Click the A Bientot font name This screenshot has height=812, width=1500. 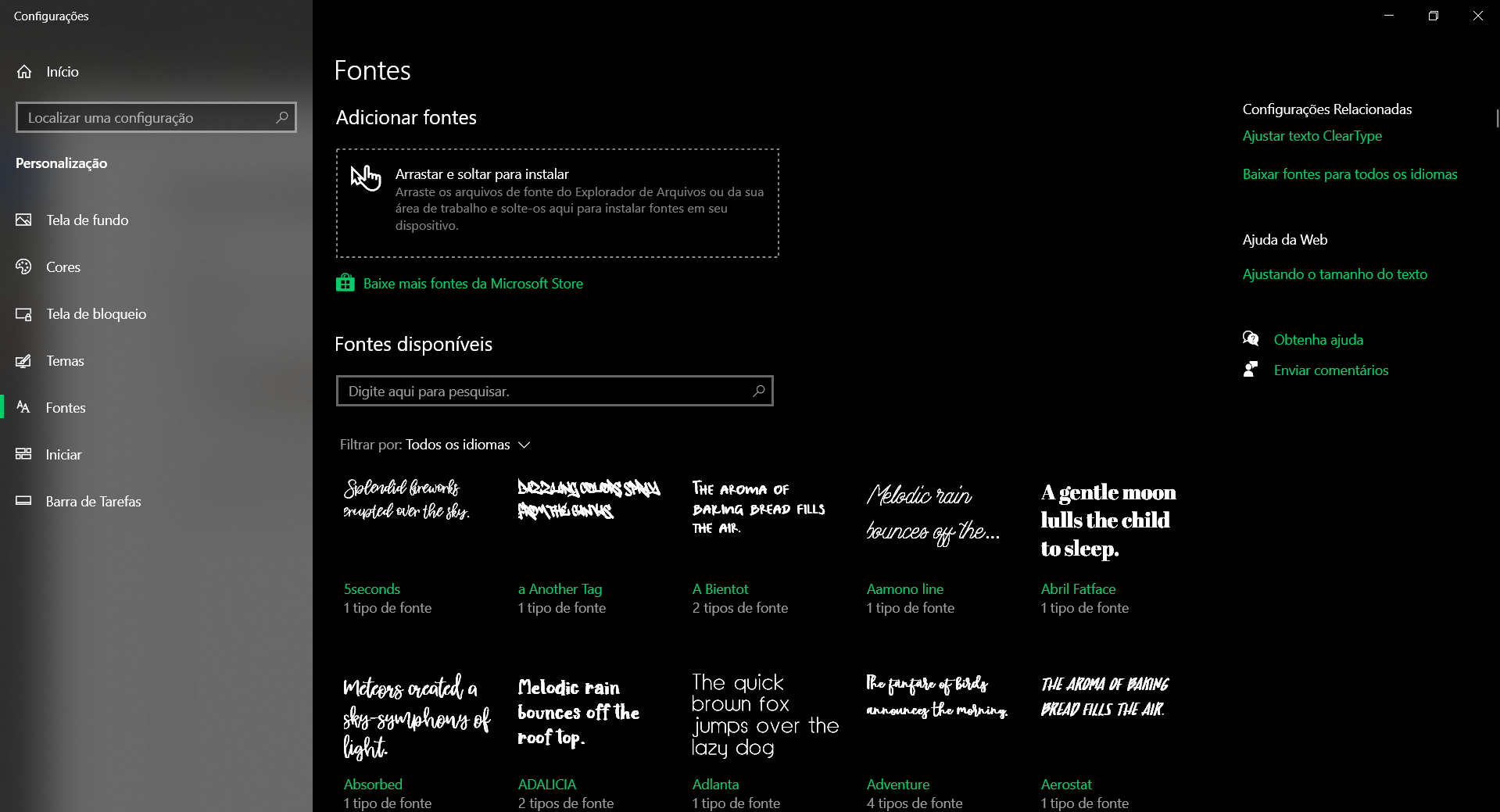720,589
